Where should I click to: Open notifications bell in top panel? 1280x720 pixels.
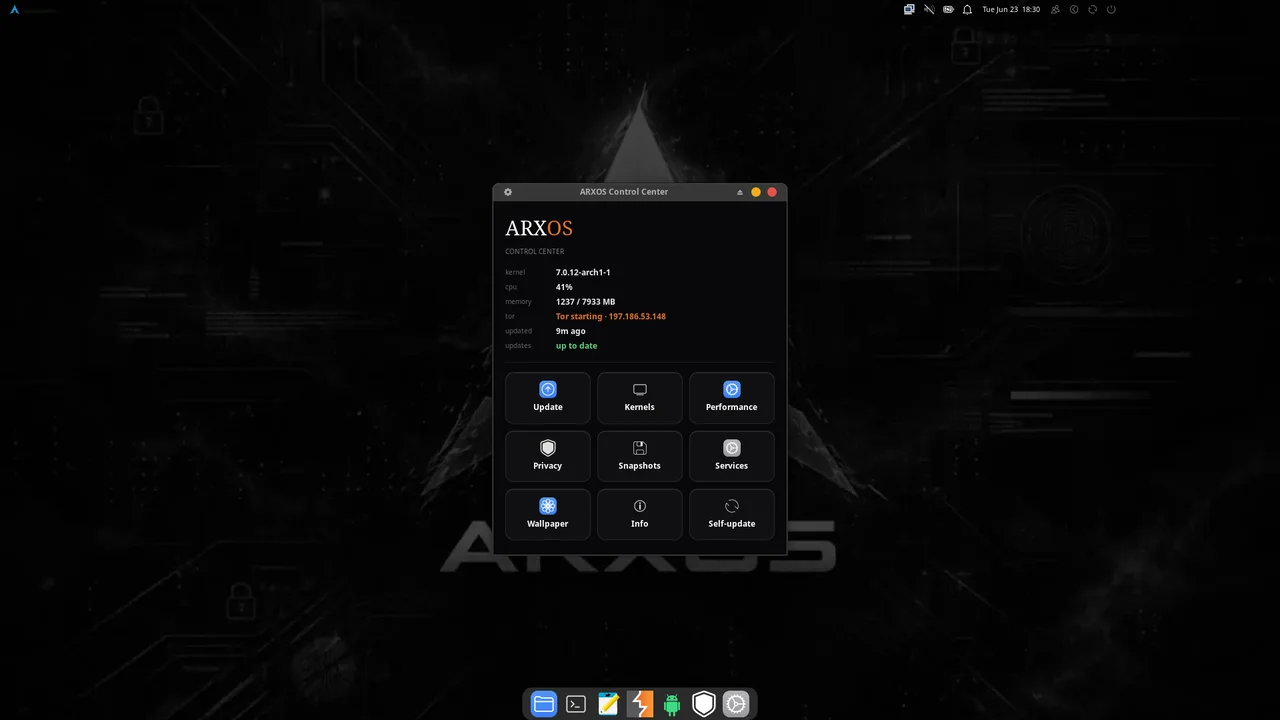pyautogui.click(x=967, y=9)
